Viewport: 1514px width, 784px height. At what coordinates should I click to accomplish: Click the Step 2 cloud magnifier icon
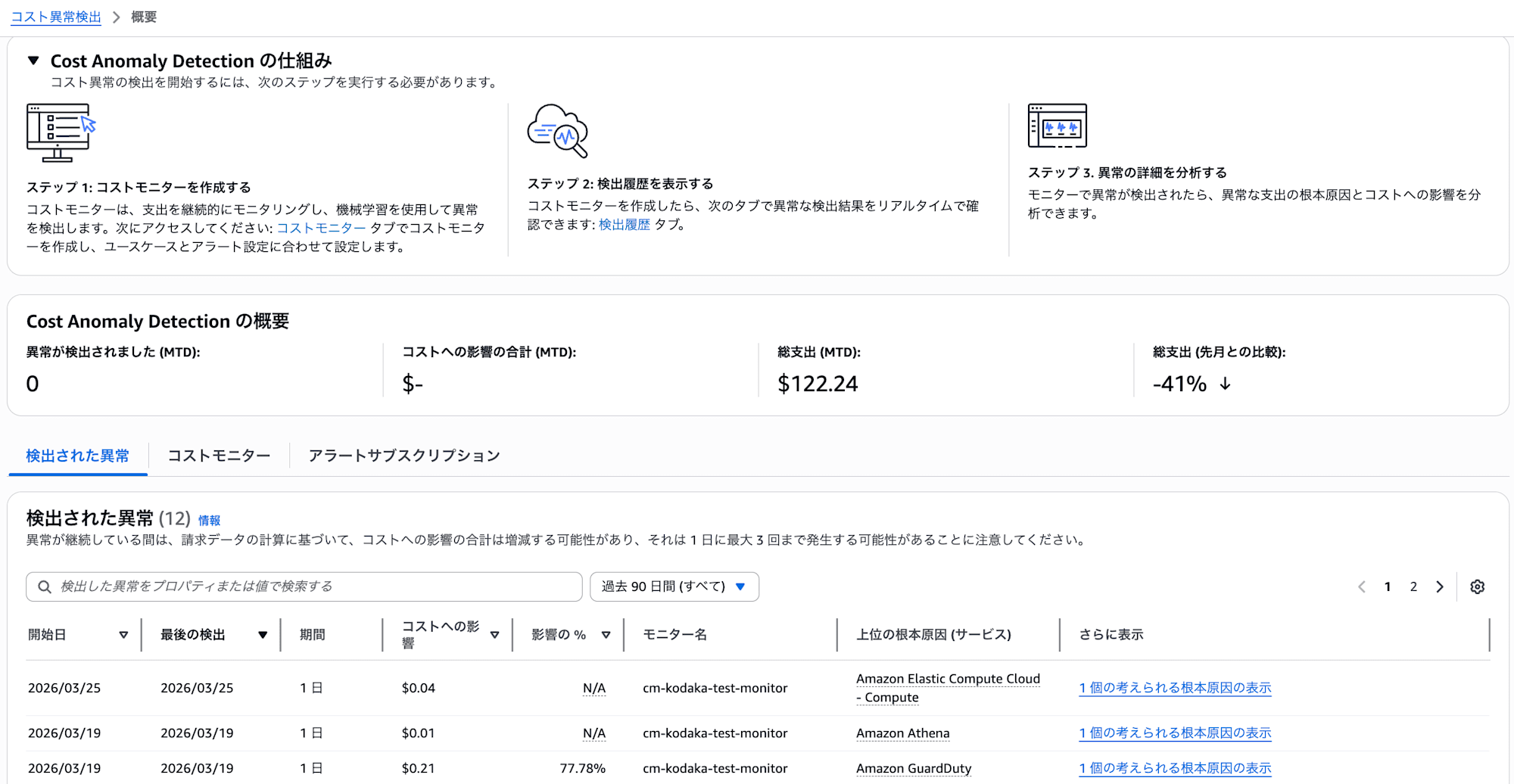coord(558,131)
